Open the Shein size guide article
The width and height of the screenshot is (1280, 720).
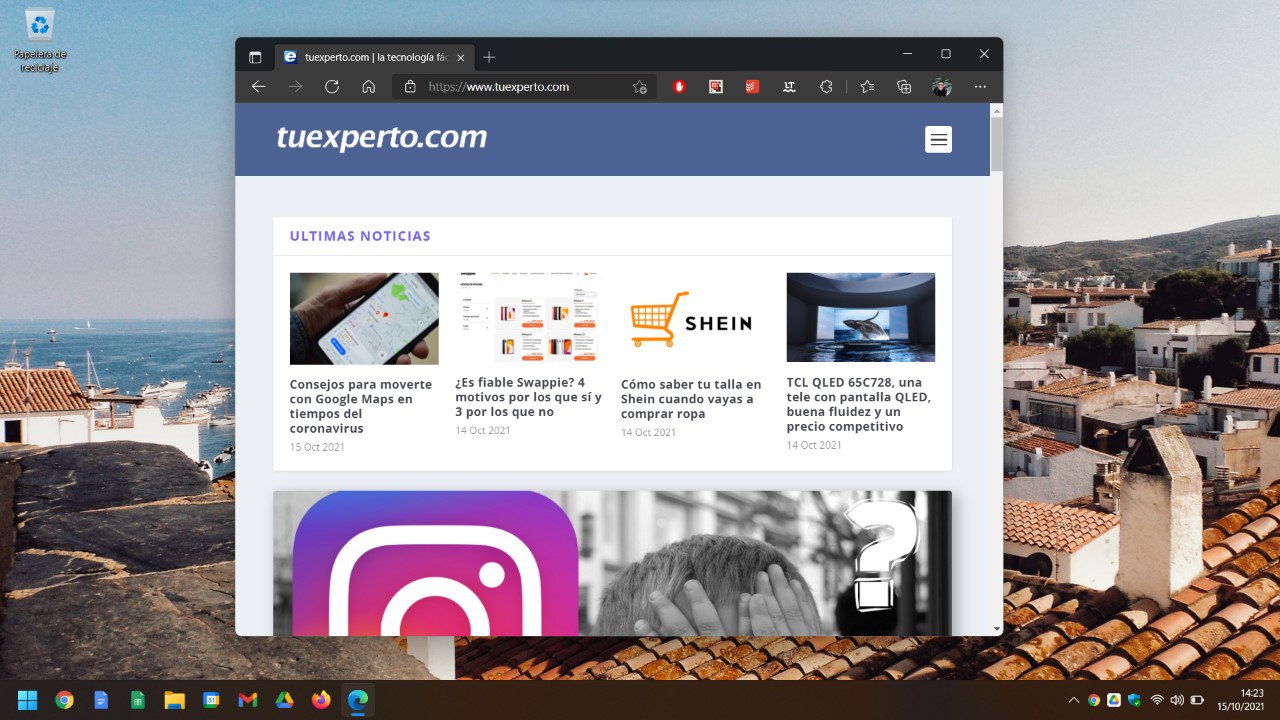691,399
